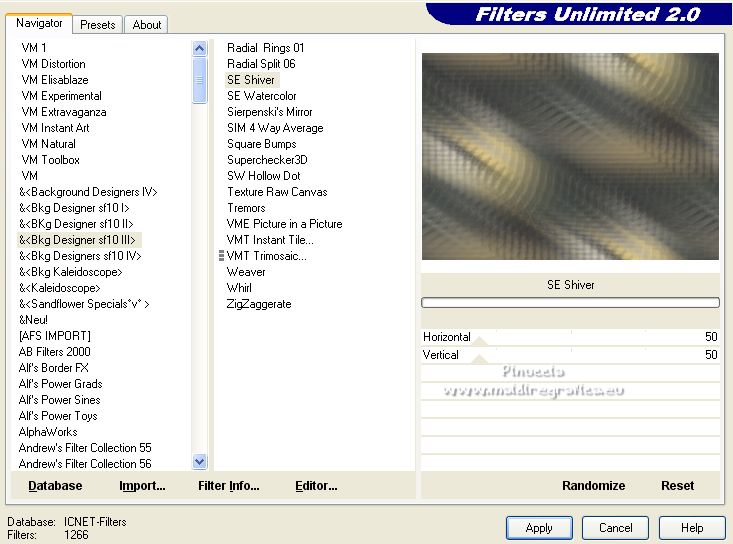Adjust the Vertical slider handle
The image size is (733, 544).
point(480,359)
